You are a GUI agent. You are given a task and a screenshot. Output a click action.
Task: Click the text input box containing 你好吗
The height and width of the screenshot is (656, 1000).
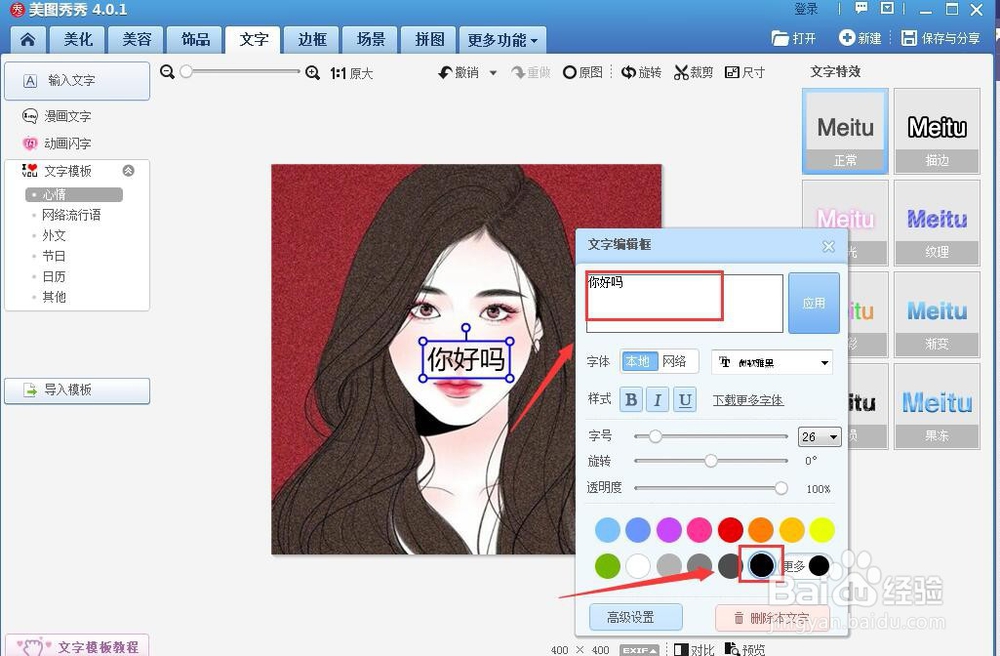[x=684, y=303]
